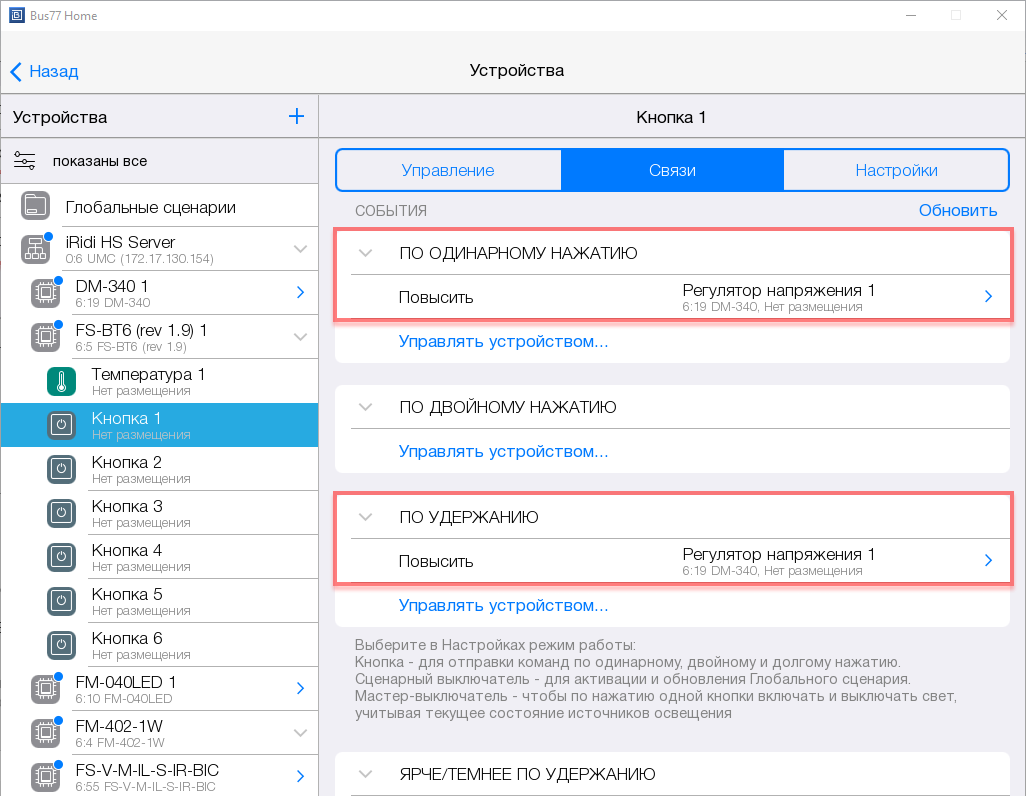This screenshot has height=796, width=1026.
Task: Collapse the iRidi HS Server tree
Action: point(300,249)
